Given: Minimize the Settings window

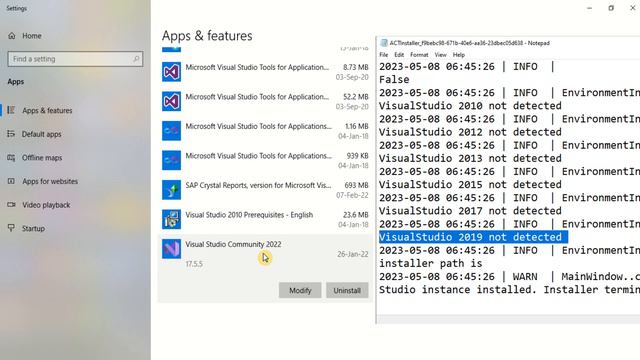Looking at the screenshot, I should click(589, 8).
